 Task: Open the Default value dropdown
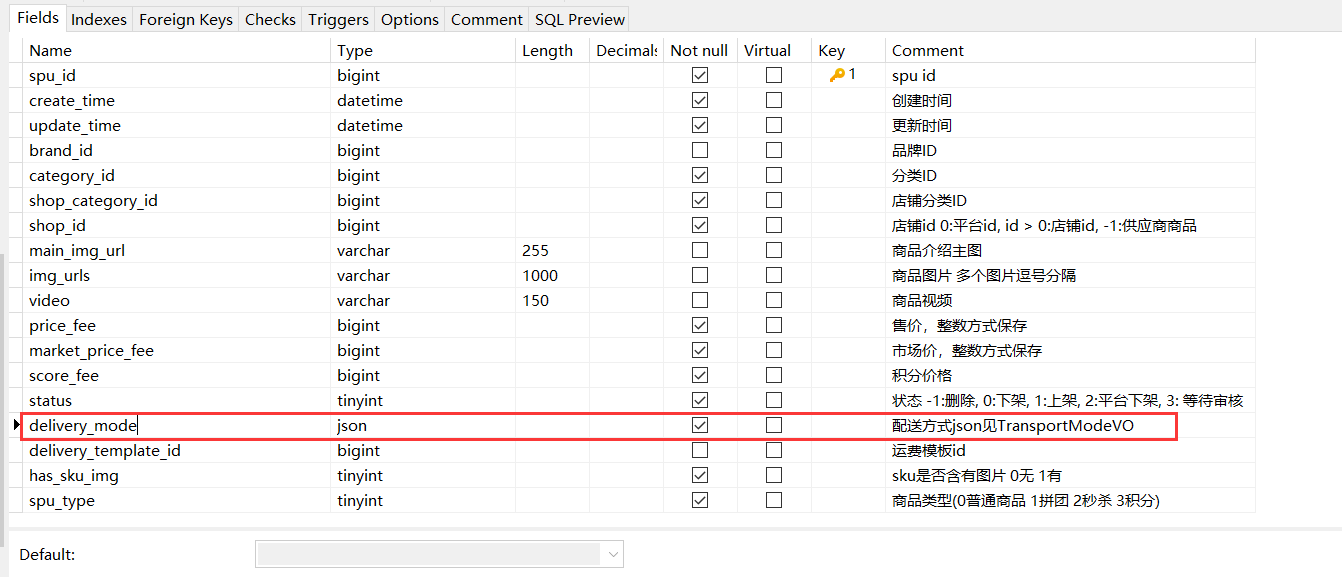coord(610,554)
